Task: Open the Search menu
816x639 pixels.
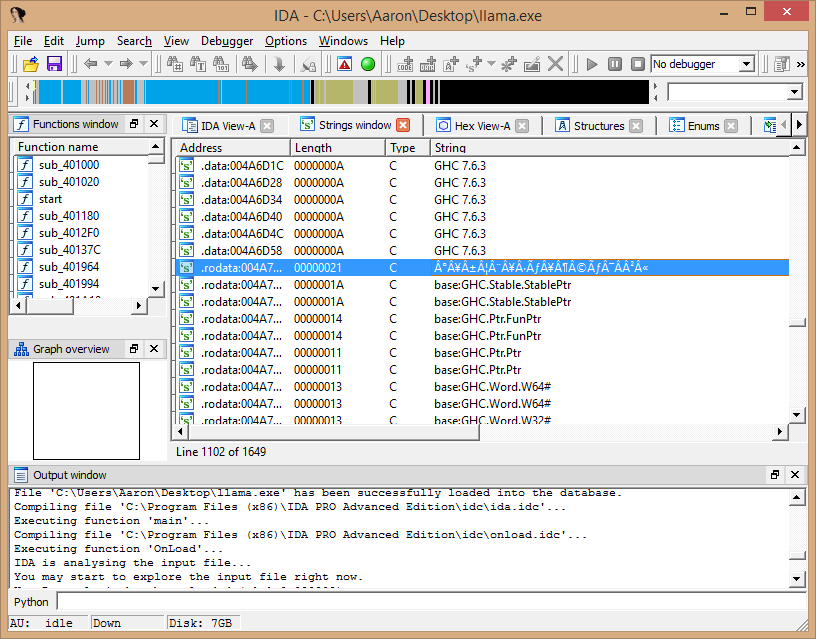Action: (134, 41)
